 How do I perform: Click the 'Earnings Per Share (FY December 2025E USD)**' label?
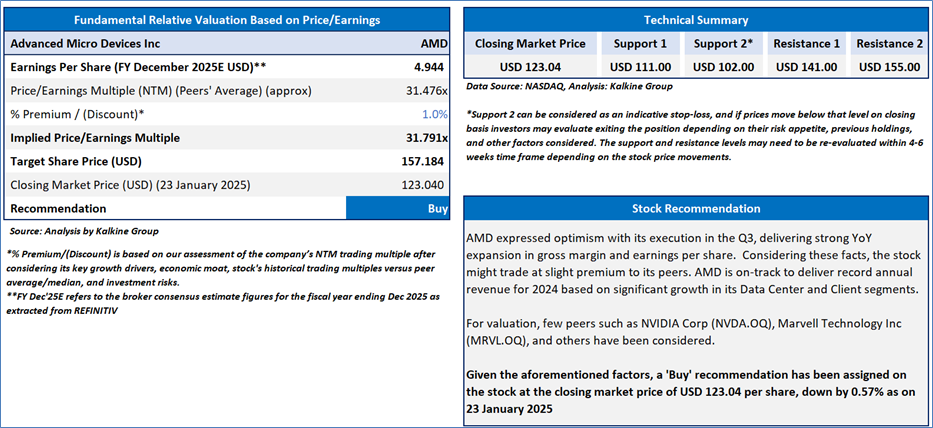tap(138, 67)
